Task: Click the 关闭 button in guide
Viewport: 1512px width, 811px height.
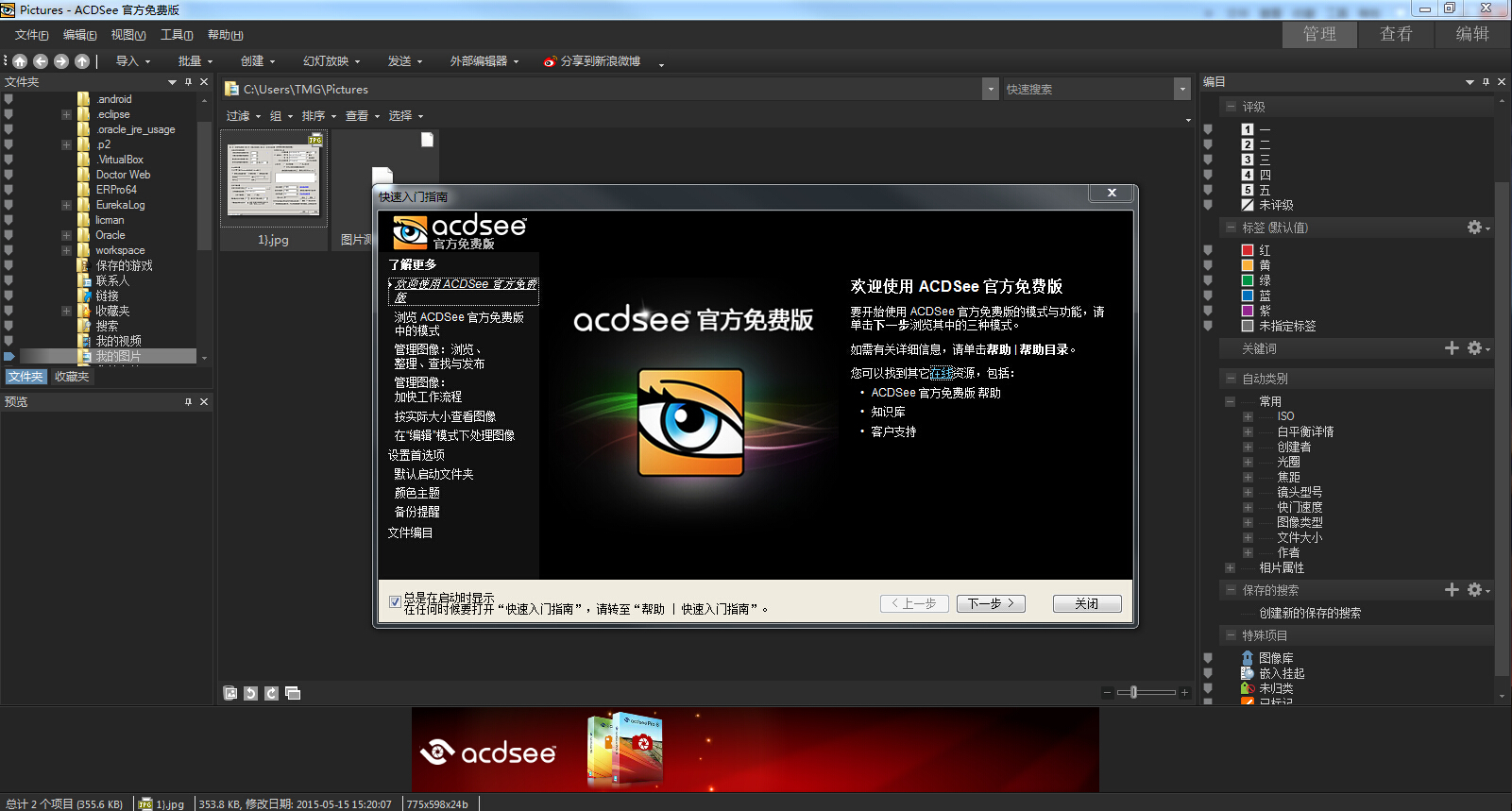Action: coord(1087,603)
